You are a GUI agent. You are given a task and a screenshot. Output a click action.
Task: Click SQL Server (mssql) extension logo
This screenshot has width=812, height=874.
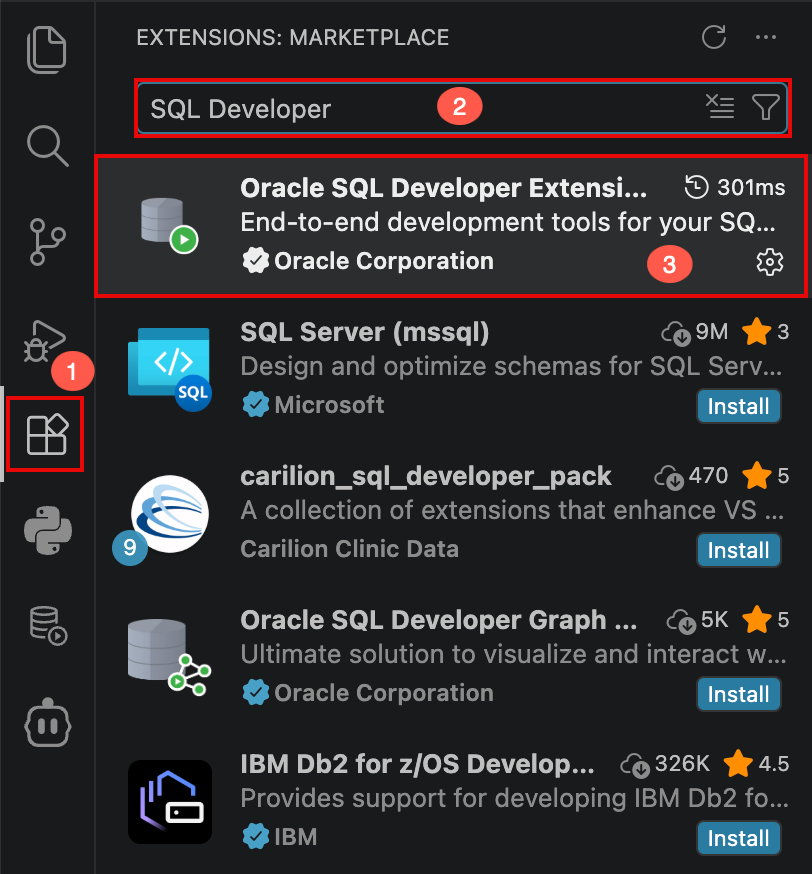169,369
